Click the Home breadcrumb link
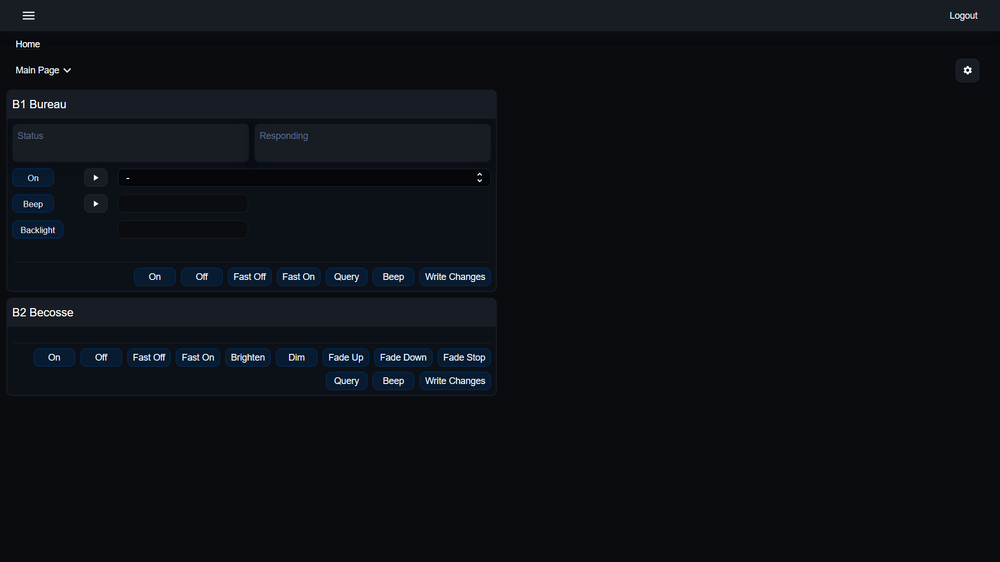The width and height of the screenshot is (1000, 562). 28,44
